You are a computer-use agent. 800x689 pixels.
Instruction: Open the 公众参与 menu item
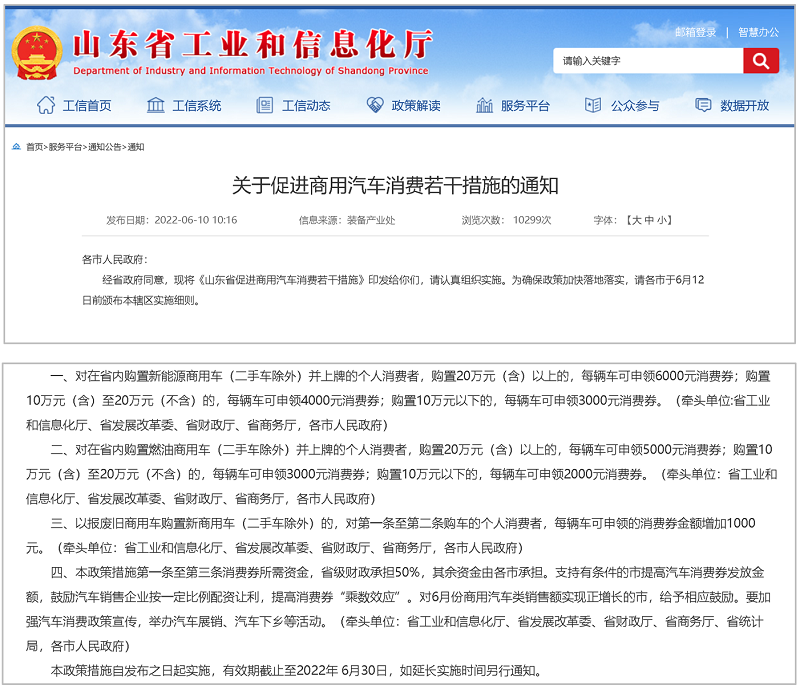[x=635, y=106]
